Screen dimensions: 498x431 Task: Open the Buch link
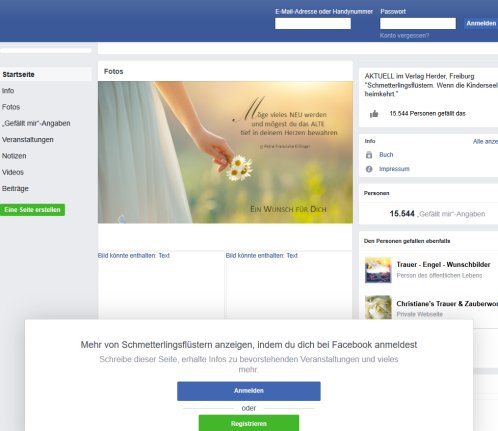point(386,155)
